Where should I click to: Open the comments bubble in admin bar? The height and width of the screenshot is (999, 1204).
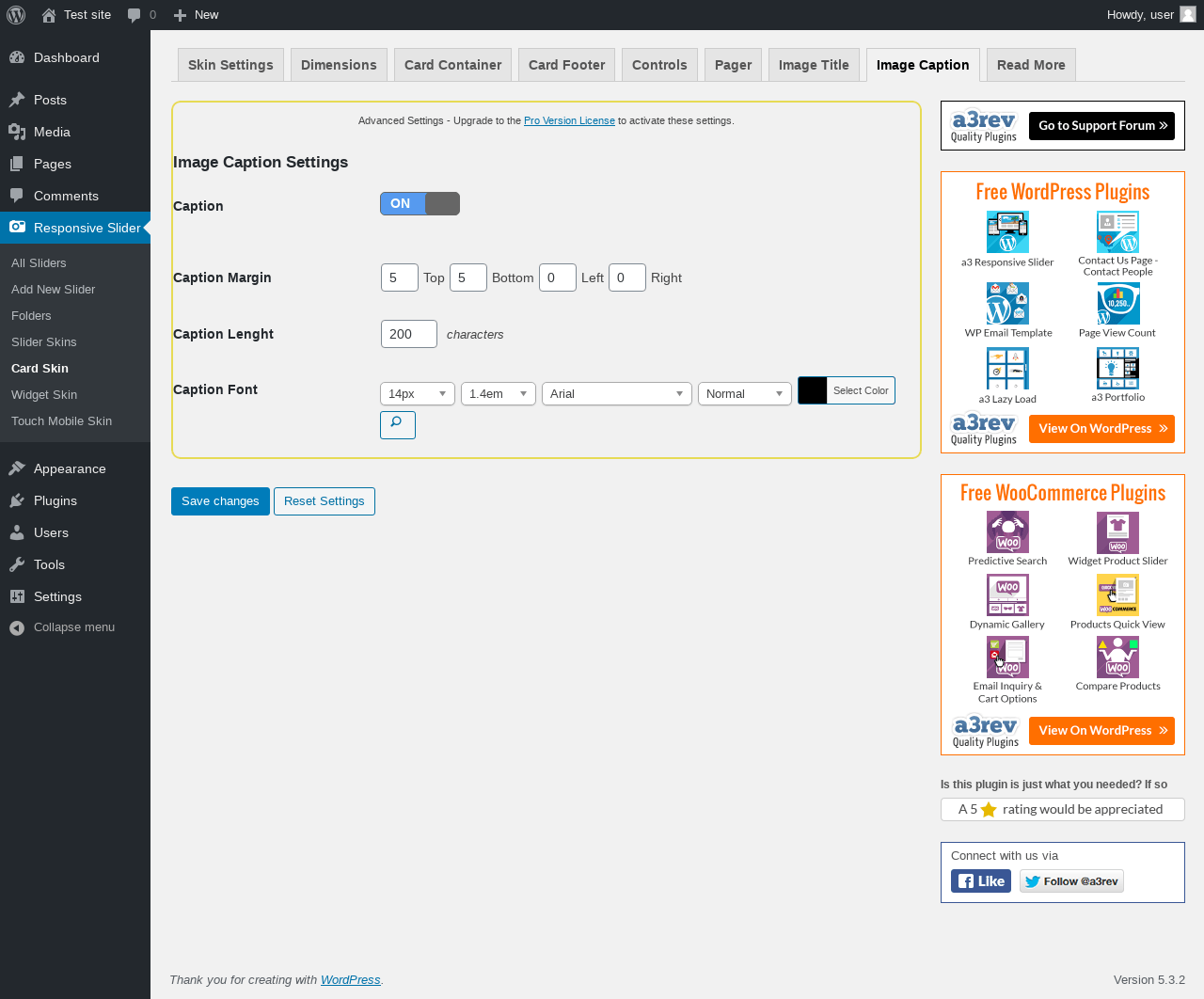click(x=142, y=15)
